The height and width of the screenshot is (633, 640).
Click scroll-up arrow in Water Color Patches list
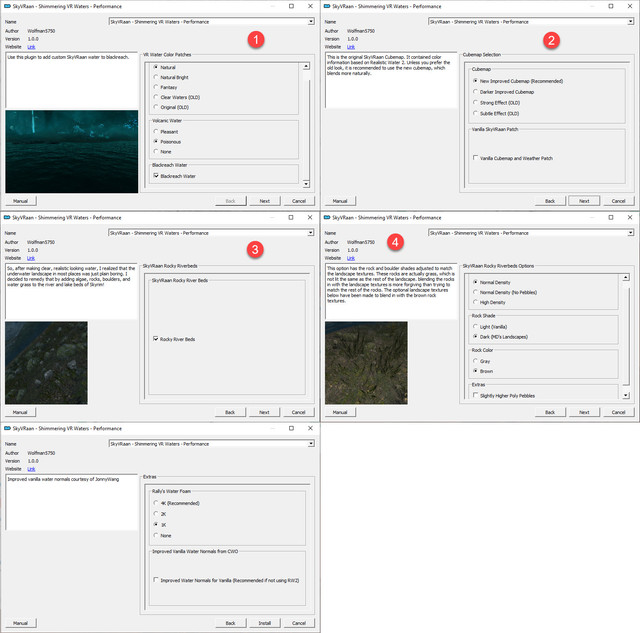[x=306, y=66]
